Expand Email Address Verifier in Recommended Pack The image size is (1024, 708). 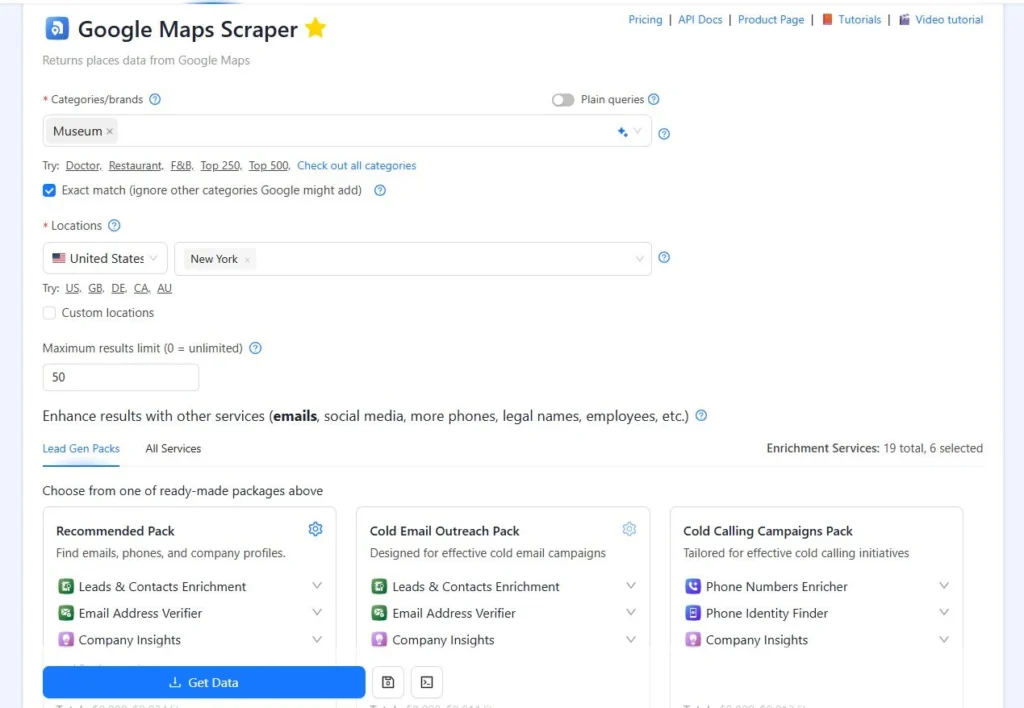317,612
